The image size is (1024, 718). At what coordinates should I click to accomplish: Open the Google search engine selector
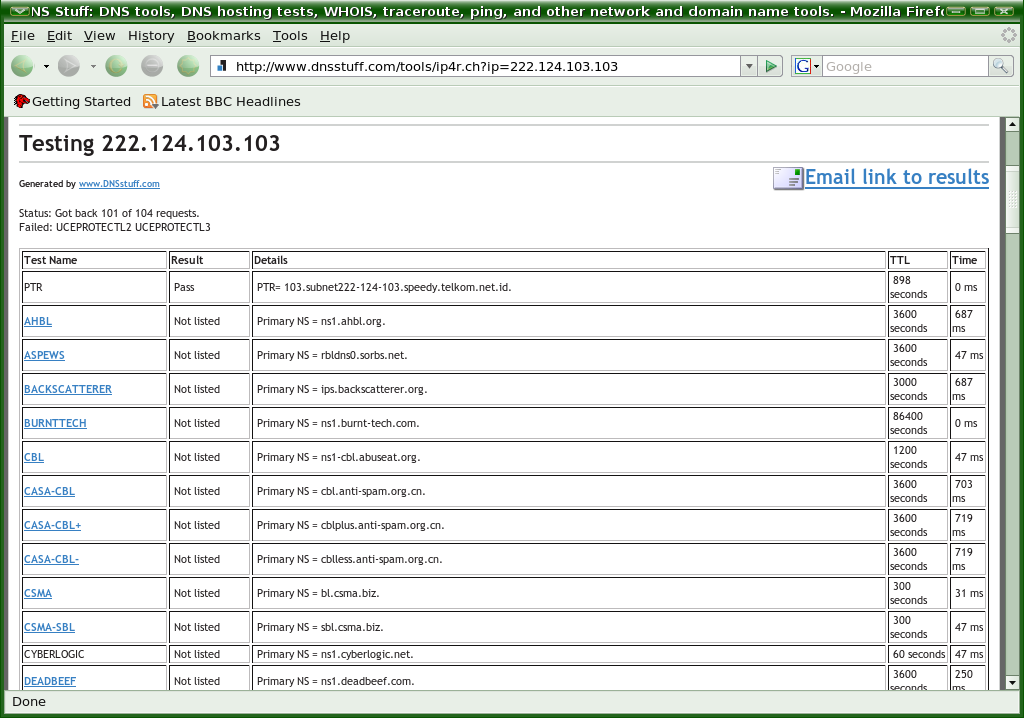pyautogui.click(x=807, y=66)
